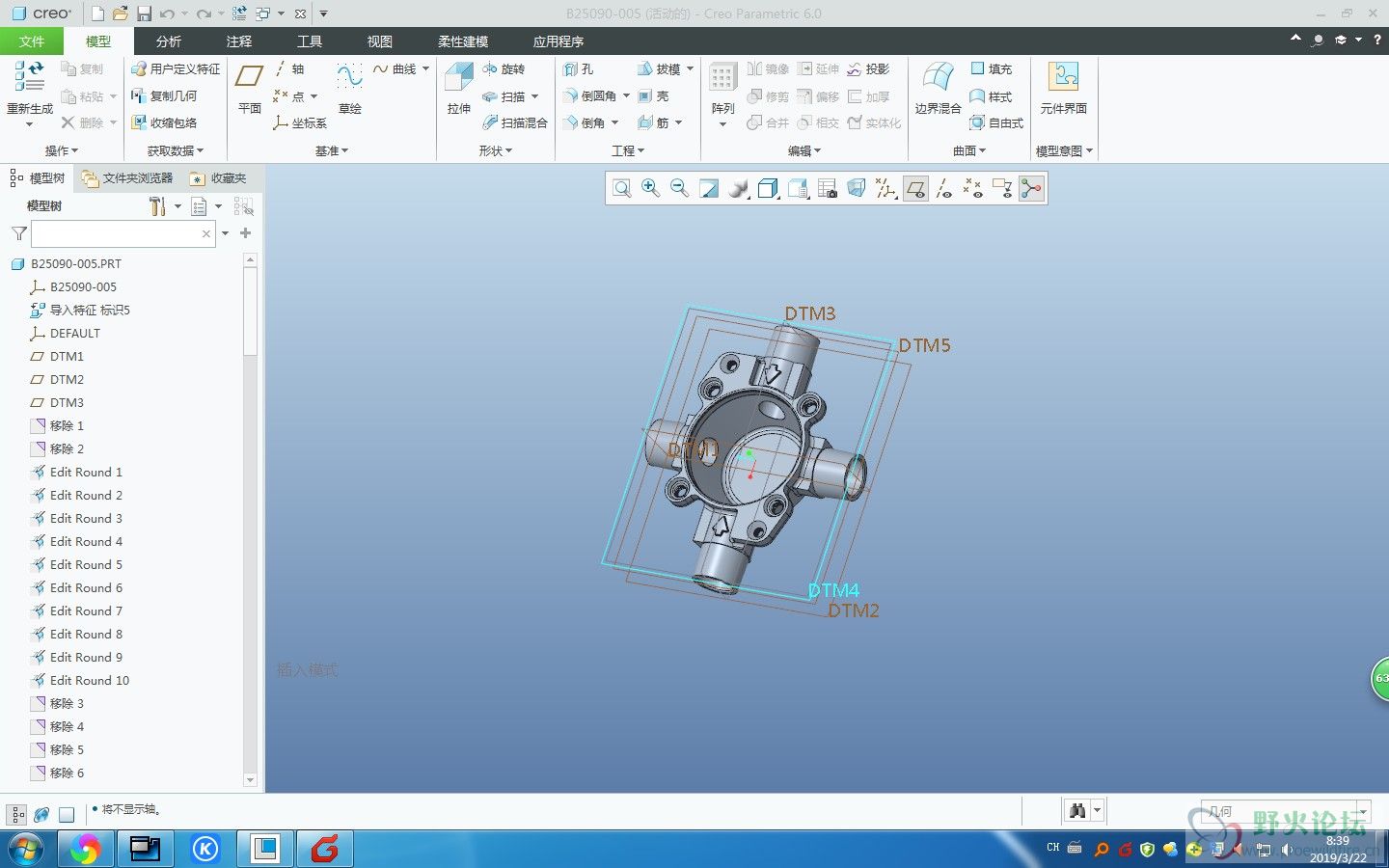This screenshot has height=868, width=1389.
Task: Click the Plane (平面) datum tool
Action: pyautogui.click(x=250, y=88)
